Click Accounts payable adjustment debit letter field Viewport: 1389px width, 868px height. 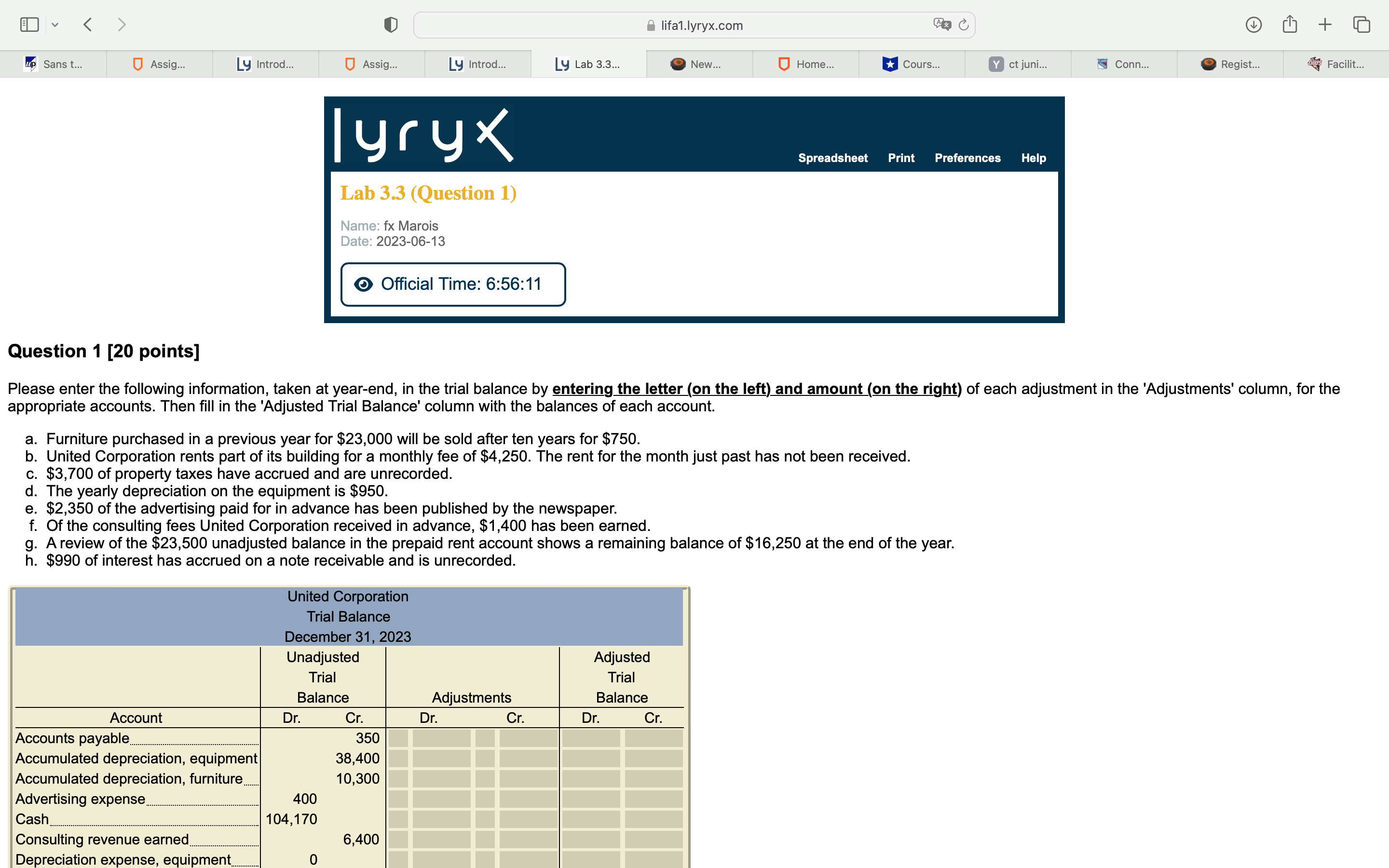click(398, 738)
